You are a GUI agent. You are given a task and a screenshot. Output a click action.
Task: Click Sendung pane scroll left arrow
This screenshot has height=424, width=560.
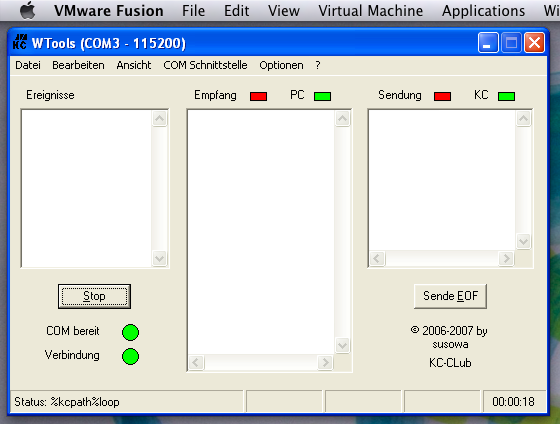coord(377,258)
